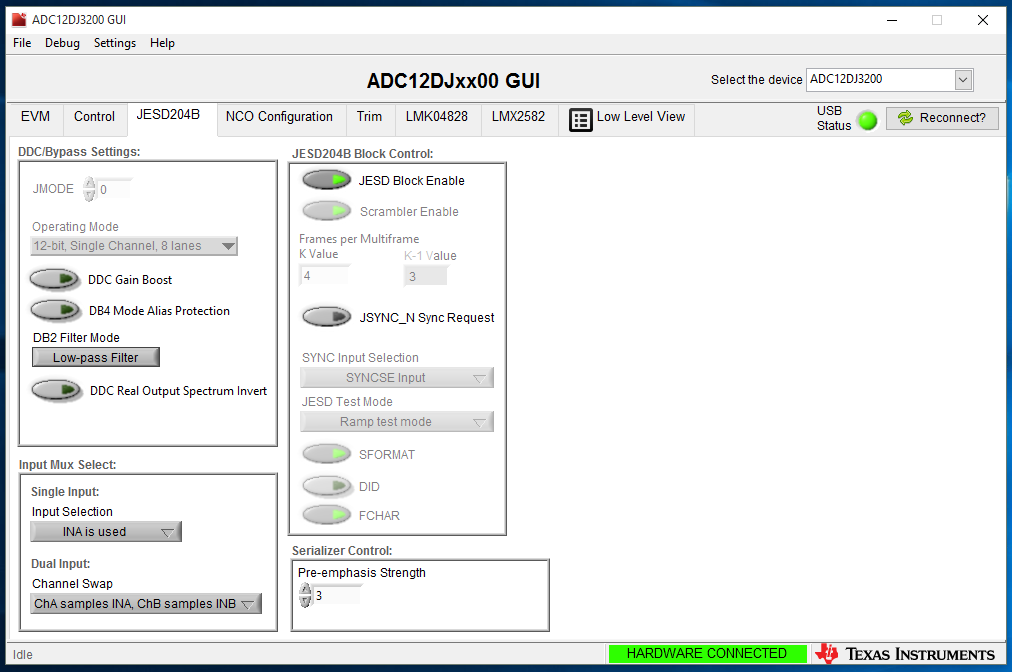Click the Pre-emphasis Strength value field
The height and width of the screenshot is (672, 1012).
(338, 595)
